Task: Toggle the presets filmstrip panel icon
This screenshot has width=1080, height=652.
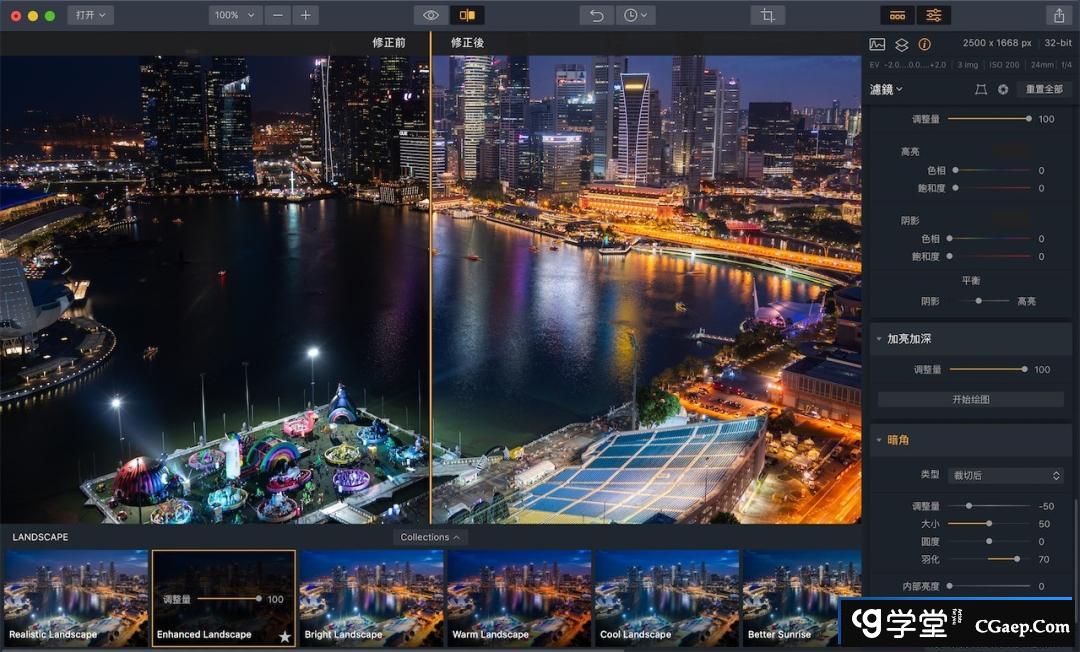Action: [x=897, y=15]
